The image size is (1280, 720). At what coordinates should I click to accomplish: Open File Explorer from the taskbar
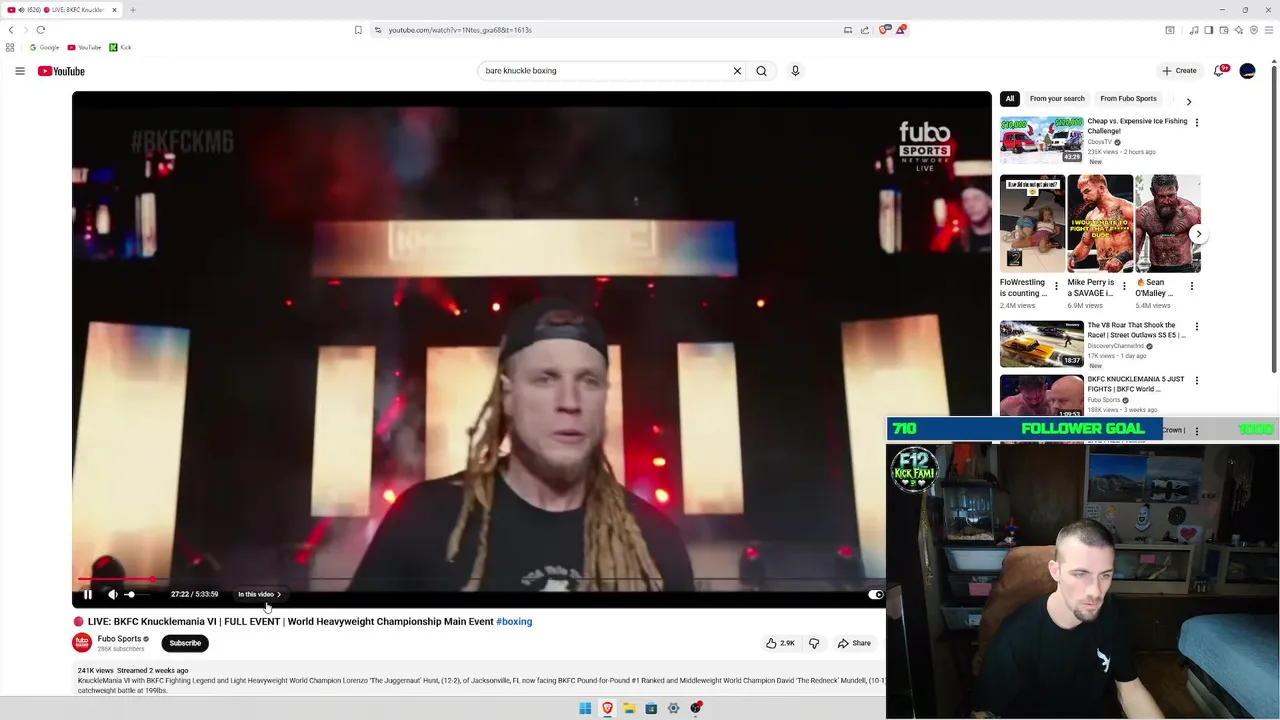coord(629,708)
